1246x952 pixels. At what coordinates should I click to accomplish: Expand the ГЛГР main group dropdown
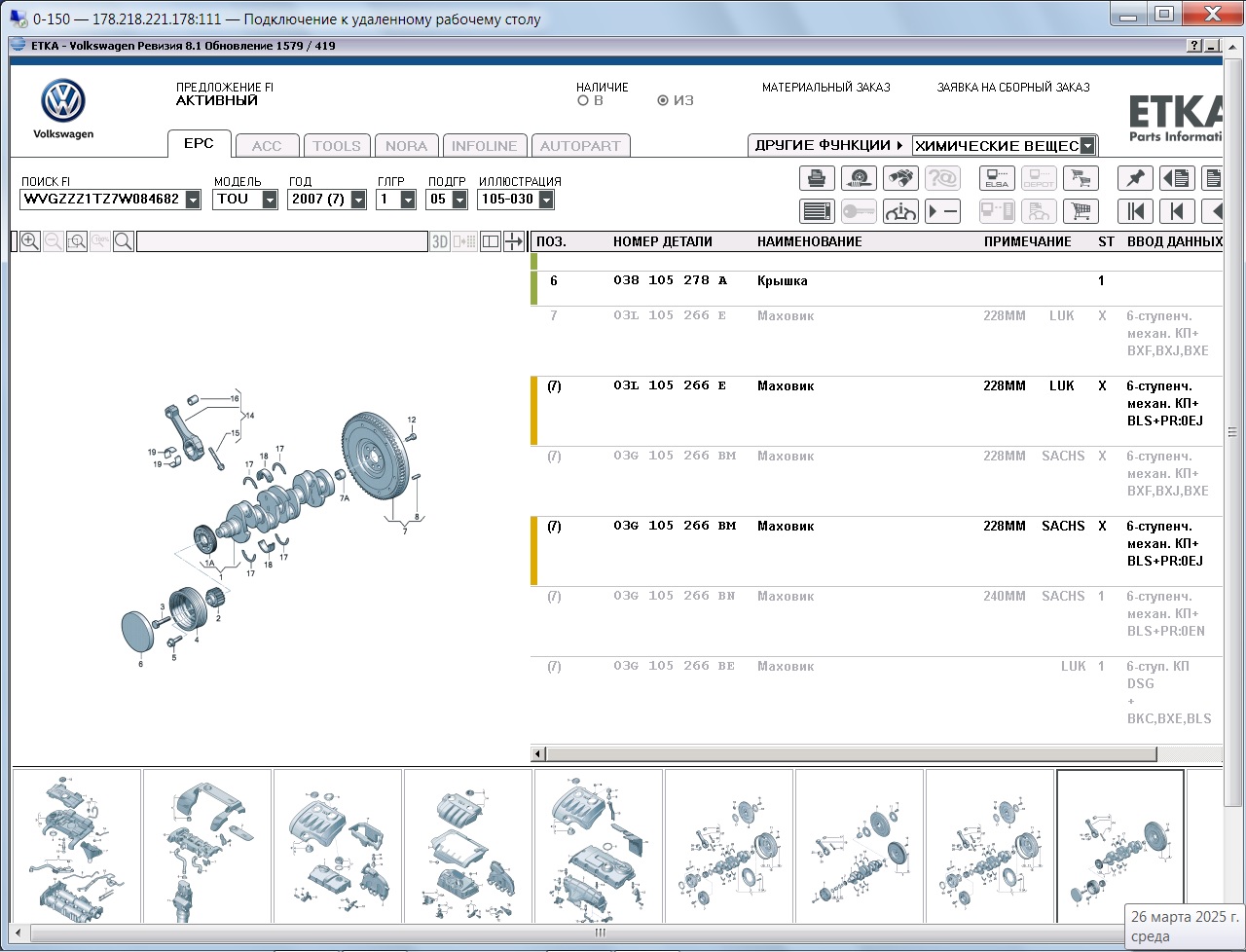point(408,200)
